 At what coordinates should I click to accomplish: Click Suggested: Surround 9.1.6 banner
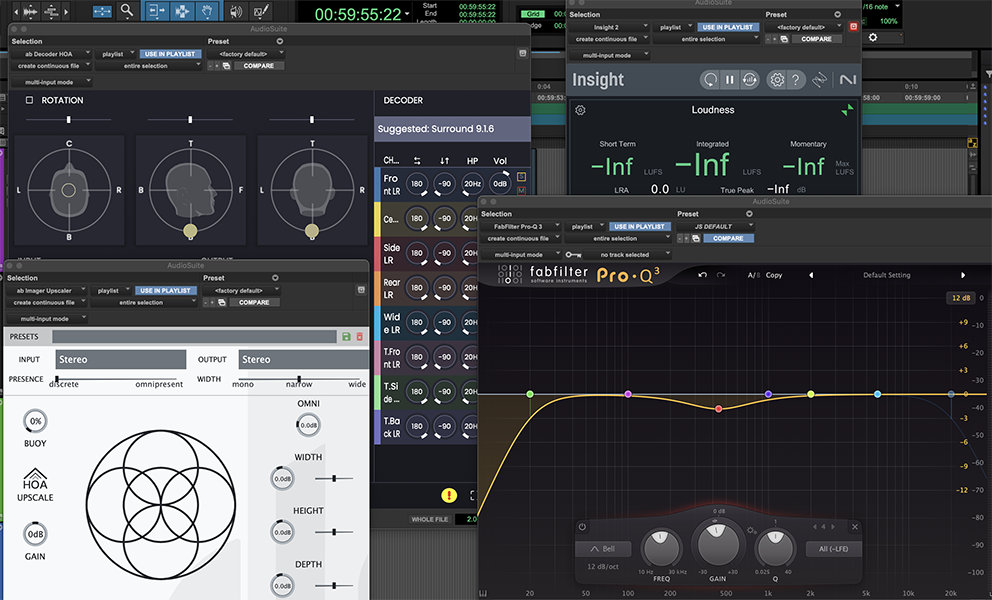click(452, 129)
